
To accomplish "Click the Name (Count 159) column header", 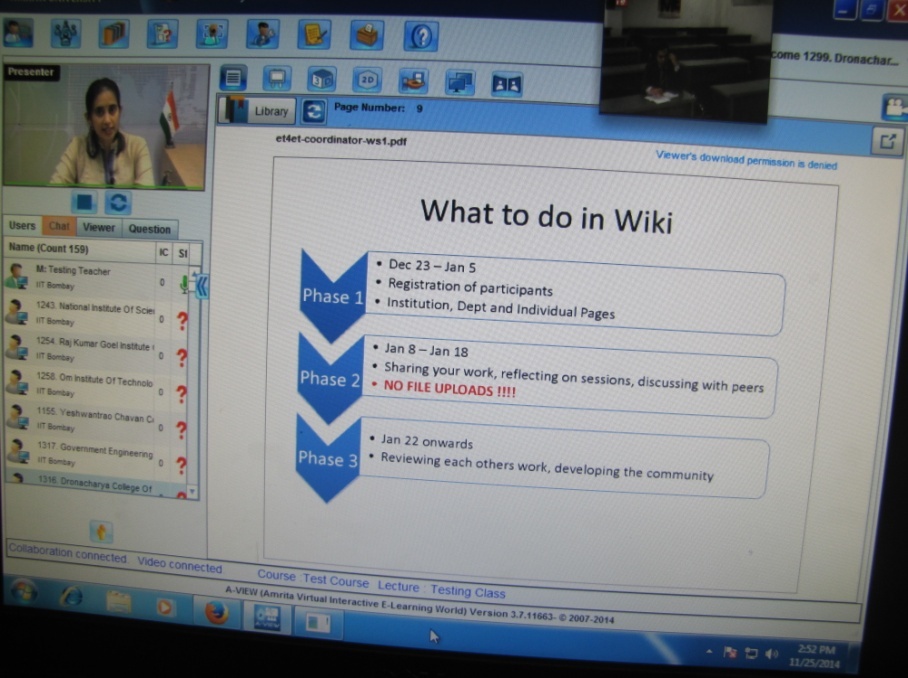I will [x=80, y=249].
